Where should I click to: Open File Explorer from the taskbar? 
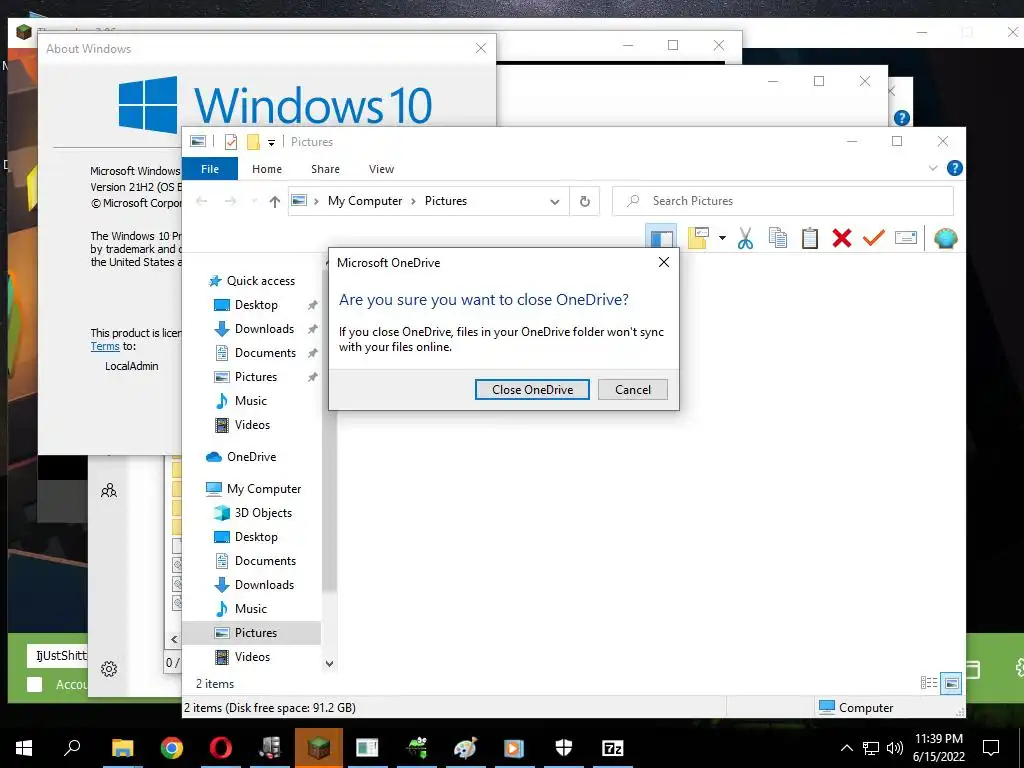123,748
